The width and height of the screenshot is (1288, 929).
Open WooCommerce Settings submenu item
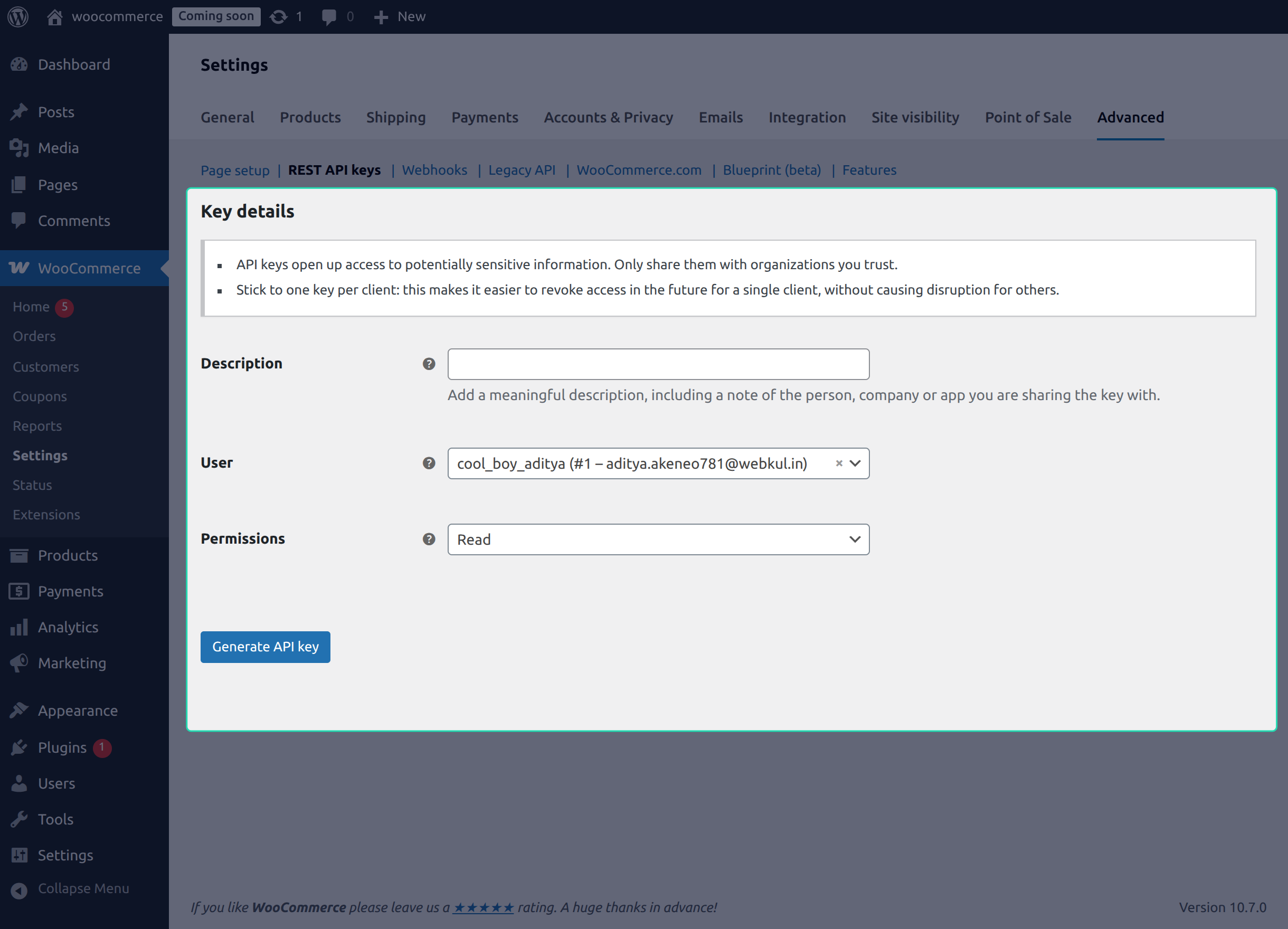40,456
